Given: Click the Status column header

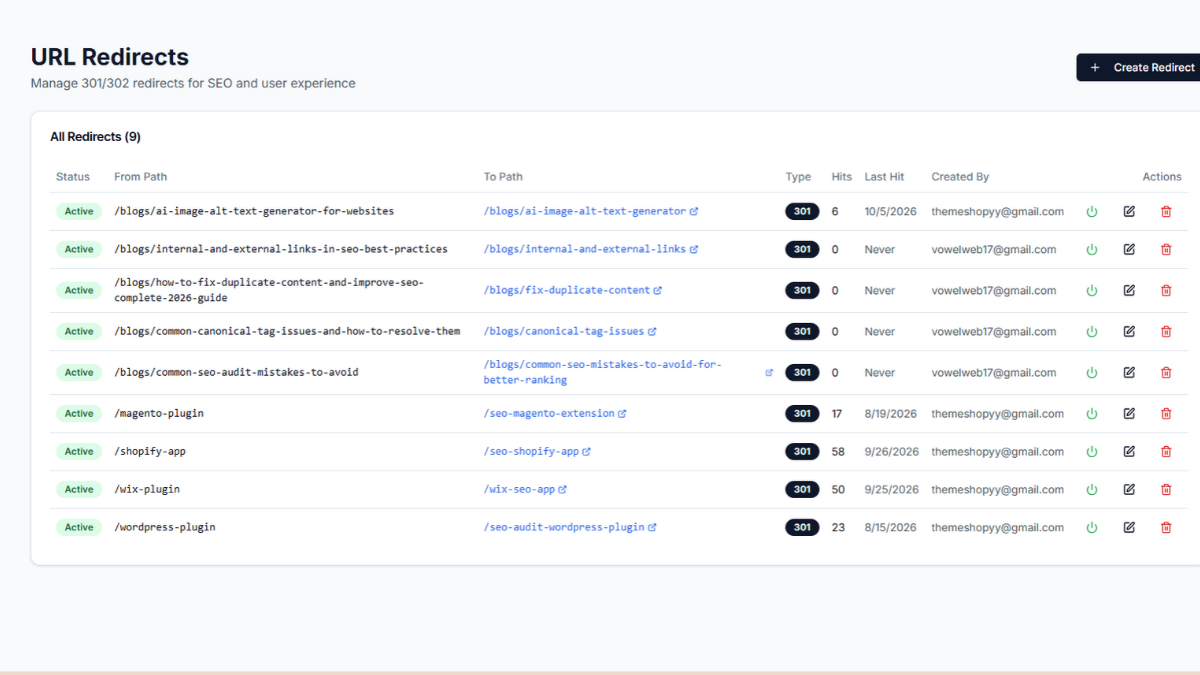Looking at the screenshot, I should (73, 177).
